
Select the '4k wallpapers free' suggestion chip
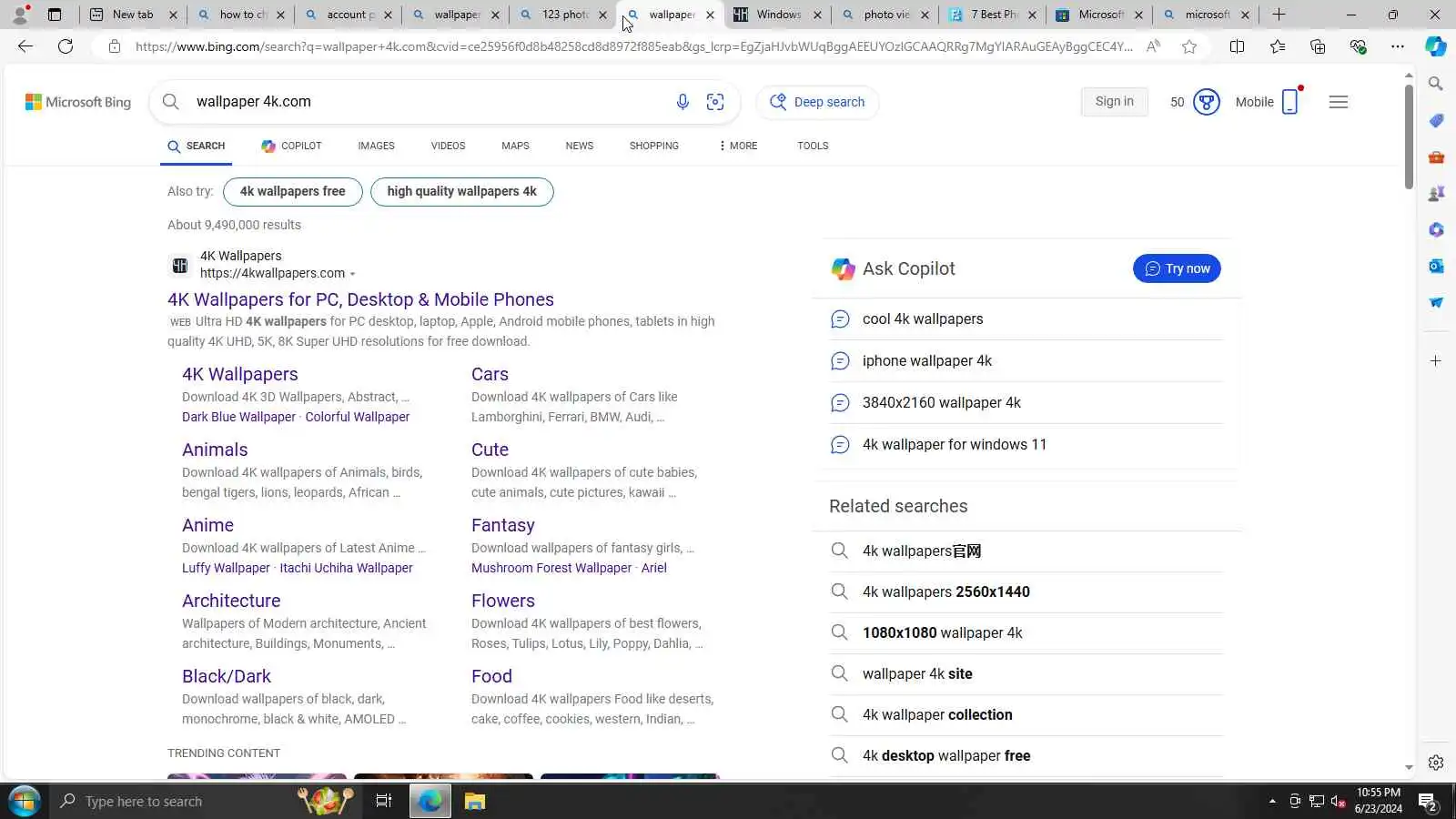pos(293,192)
